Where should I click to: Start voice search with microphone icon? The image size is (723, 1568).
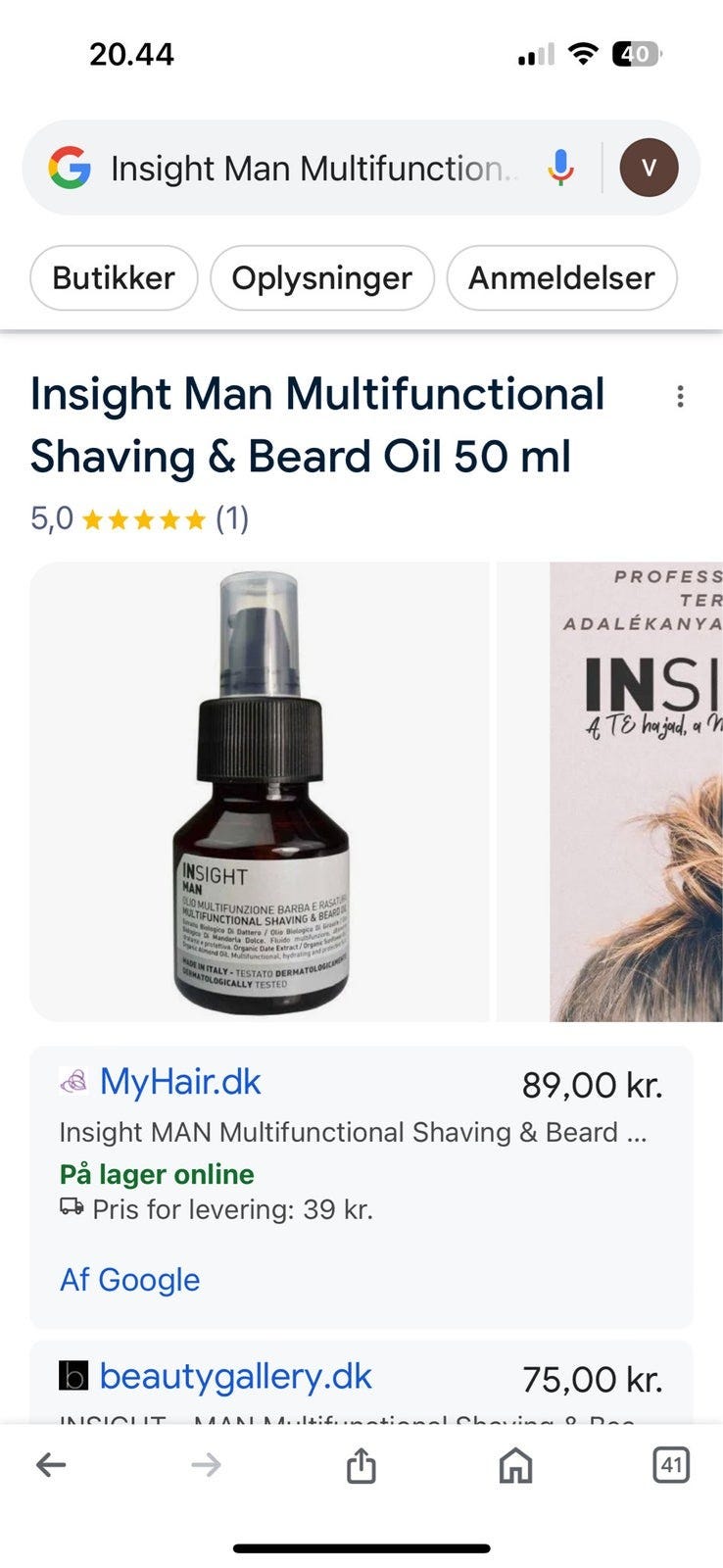(x=560, y=168)
